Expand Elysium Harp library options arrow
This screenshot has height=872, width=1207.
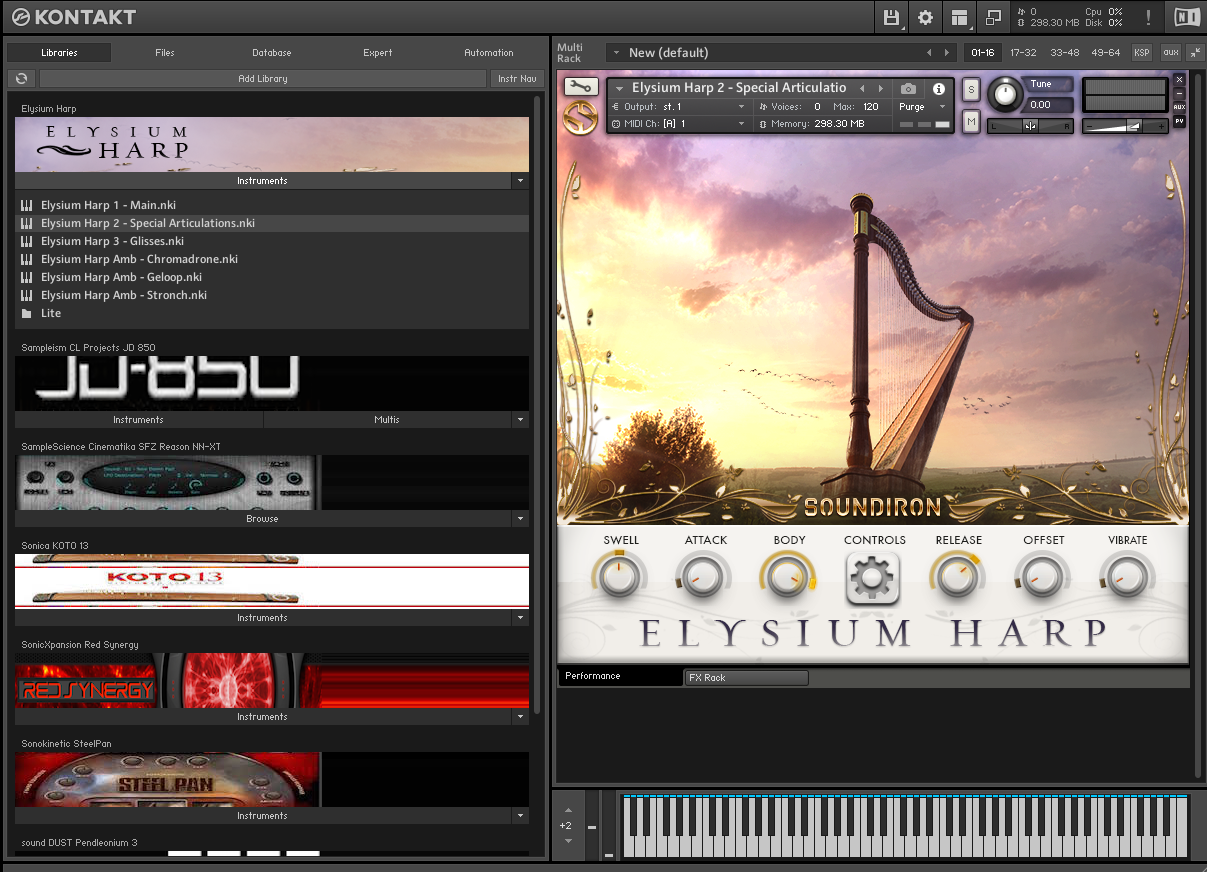coord(520,181)
